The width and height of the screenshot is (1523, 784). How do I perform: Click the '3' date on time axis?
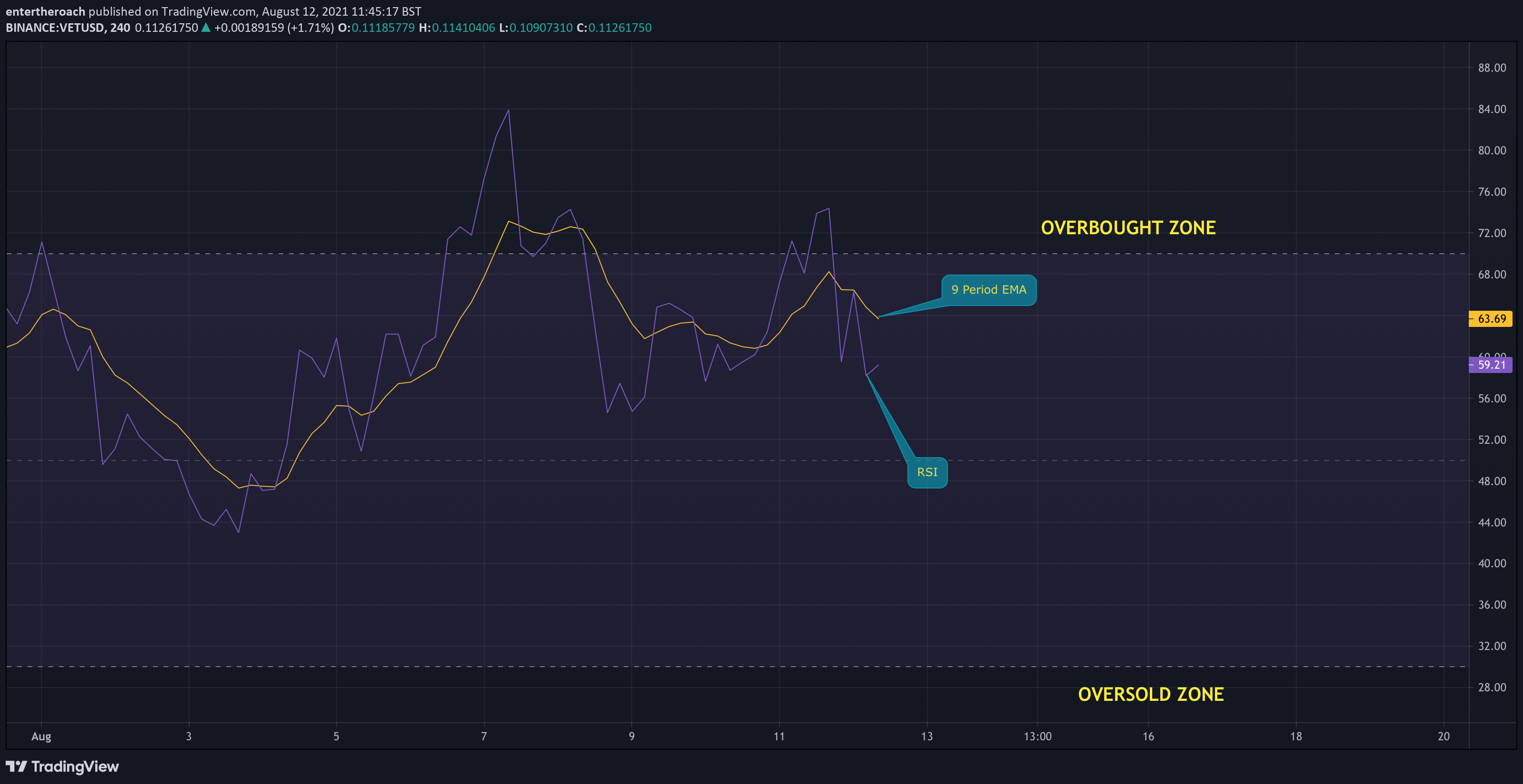pyautogui.click(x=189, y=736)
